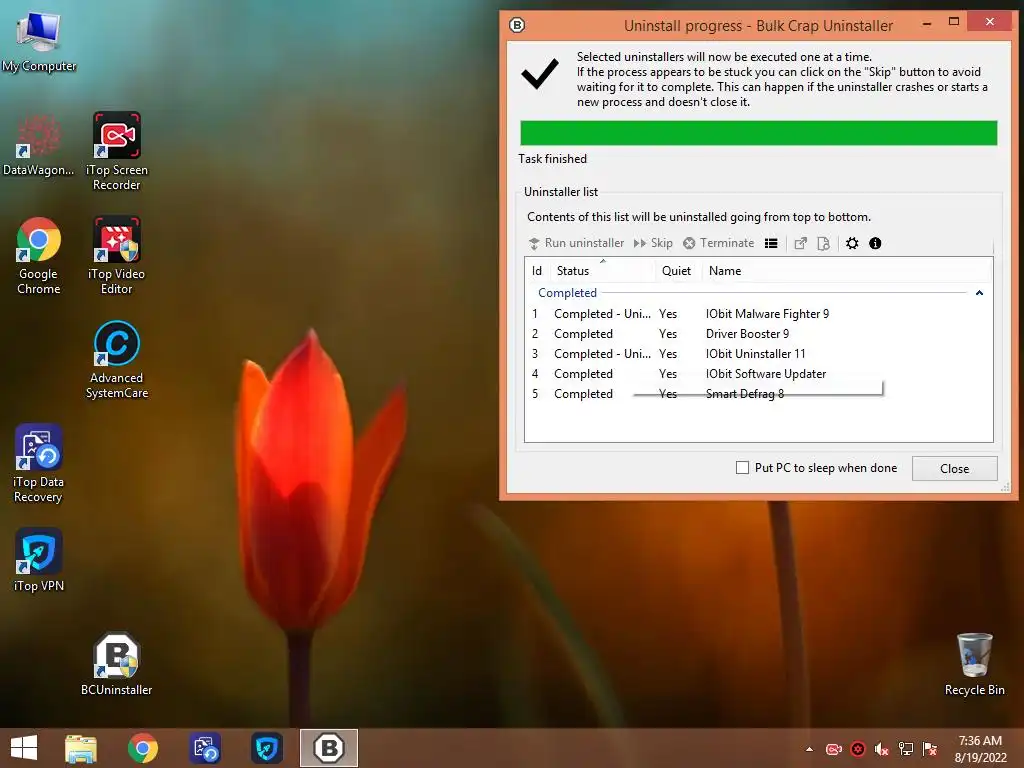Sort by the Name column header
Viewport: 1024px width, 768px height.
(x=847, y=270)
